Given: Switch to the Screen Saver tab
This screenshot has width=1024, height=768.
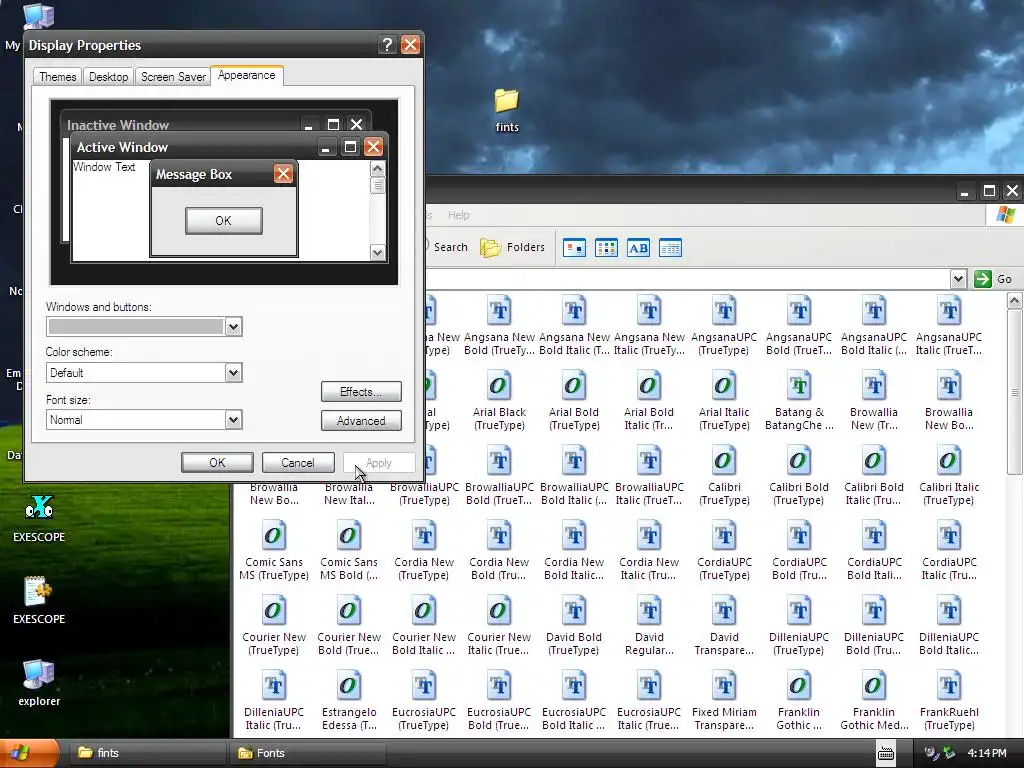Looking at the screenshot, I should point(173,76).
